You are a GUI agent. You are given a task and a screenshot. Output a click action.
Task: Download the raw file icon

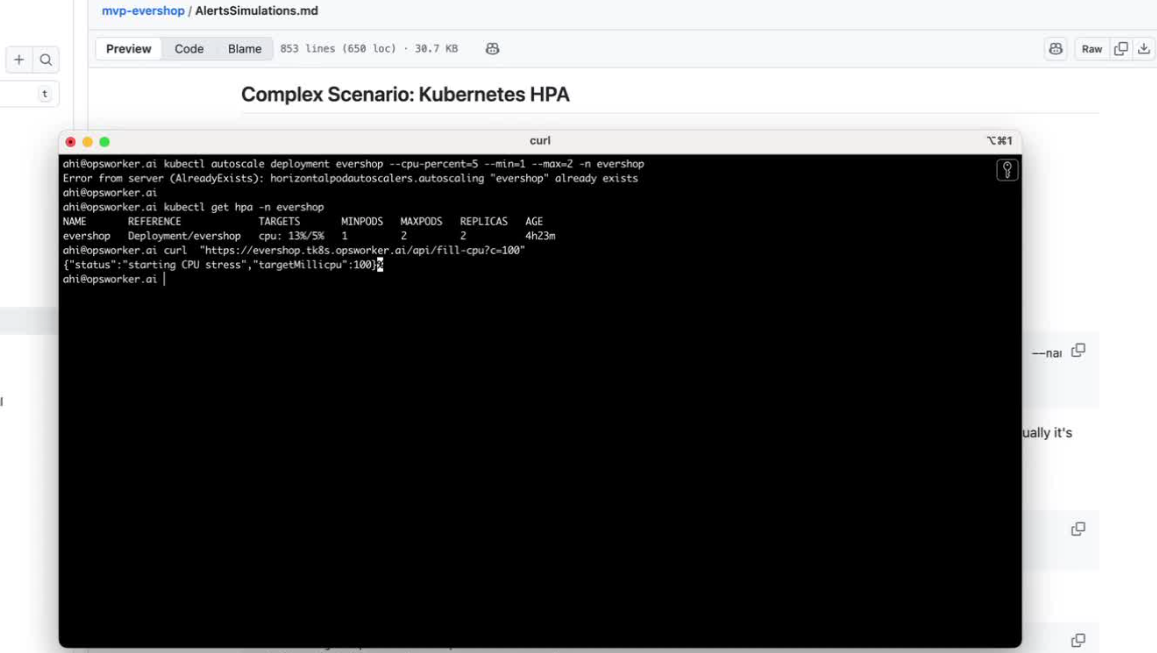click(1144, 49)
